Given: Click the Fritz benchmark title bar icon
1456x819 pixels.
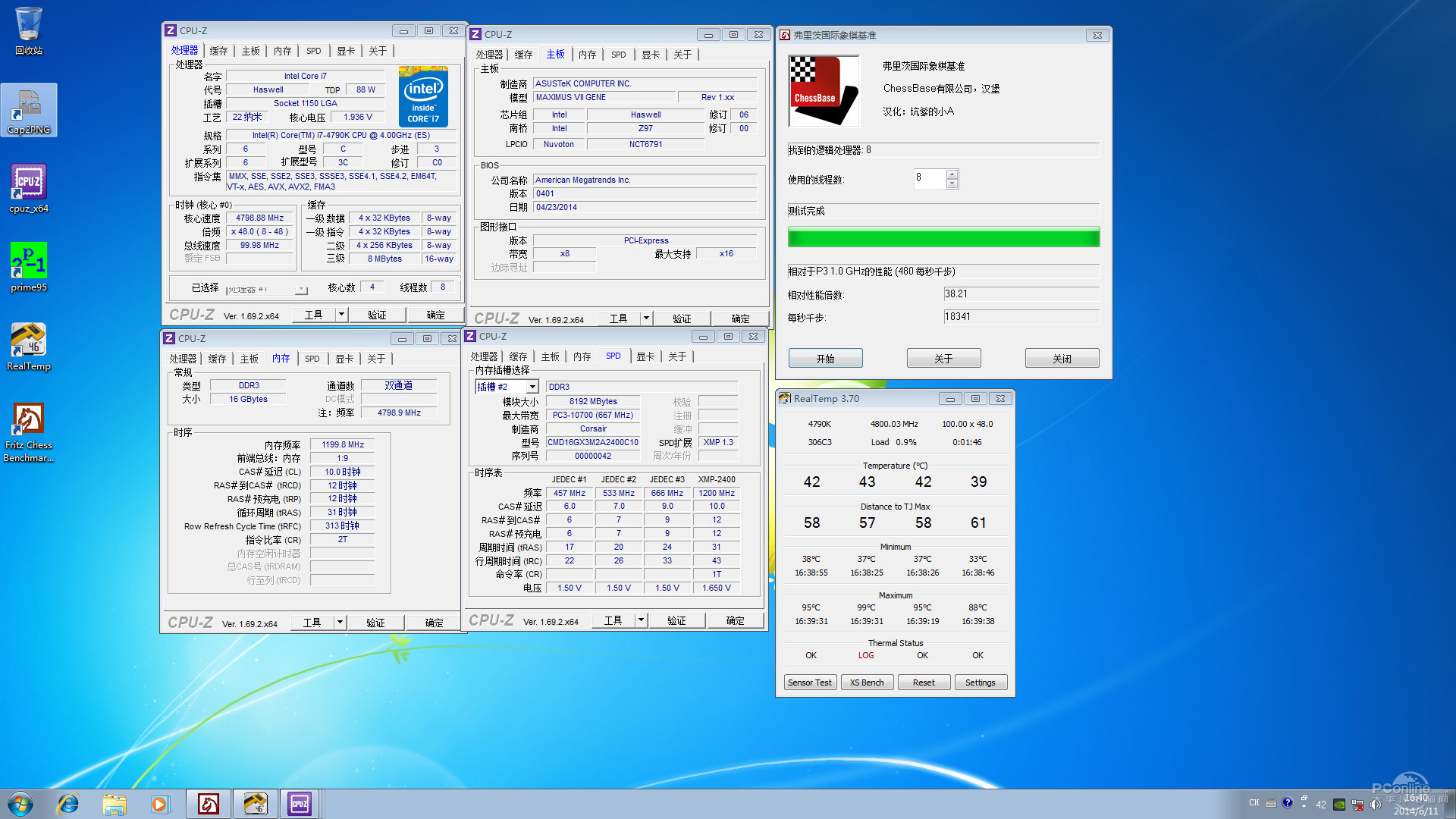Looking at the screenshot, I should [786, 35].
